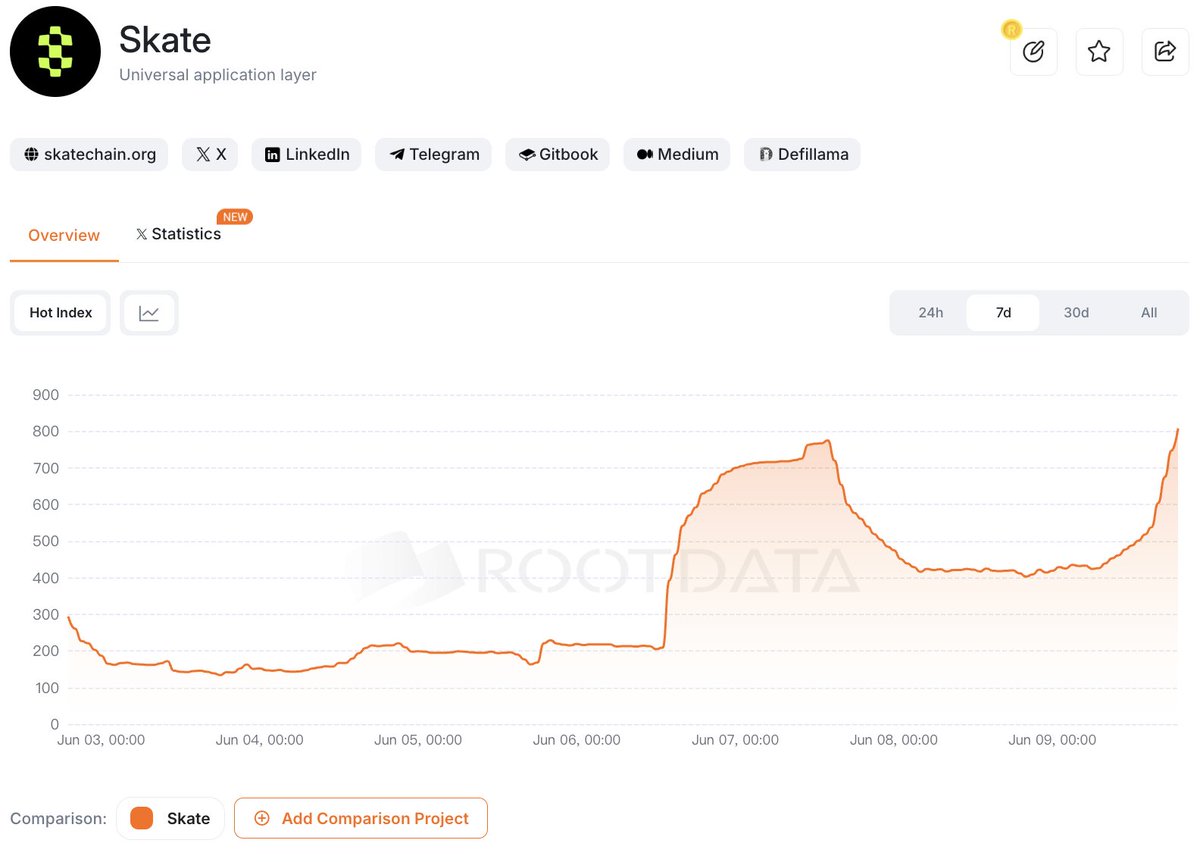Switch to line chart view icon
1200x862 pixels.
pos(149,313)
